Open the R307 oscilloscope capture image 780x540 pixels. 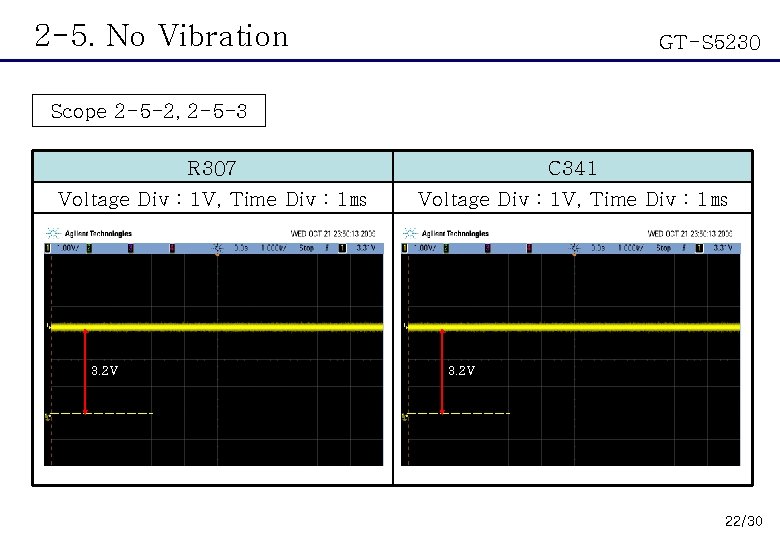(214, 346)
